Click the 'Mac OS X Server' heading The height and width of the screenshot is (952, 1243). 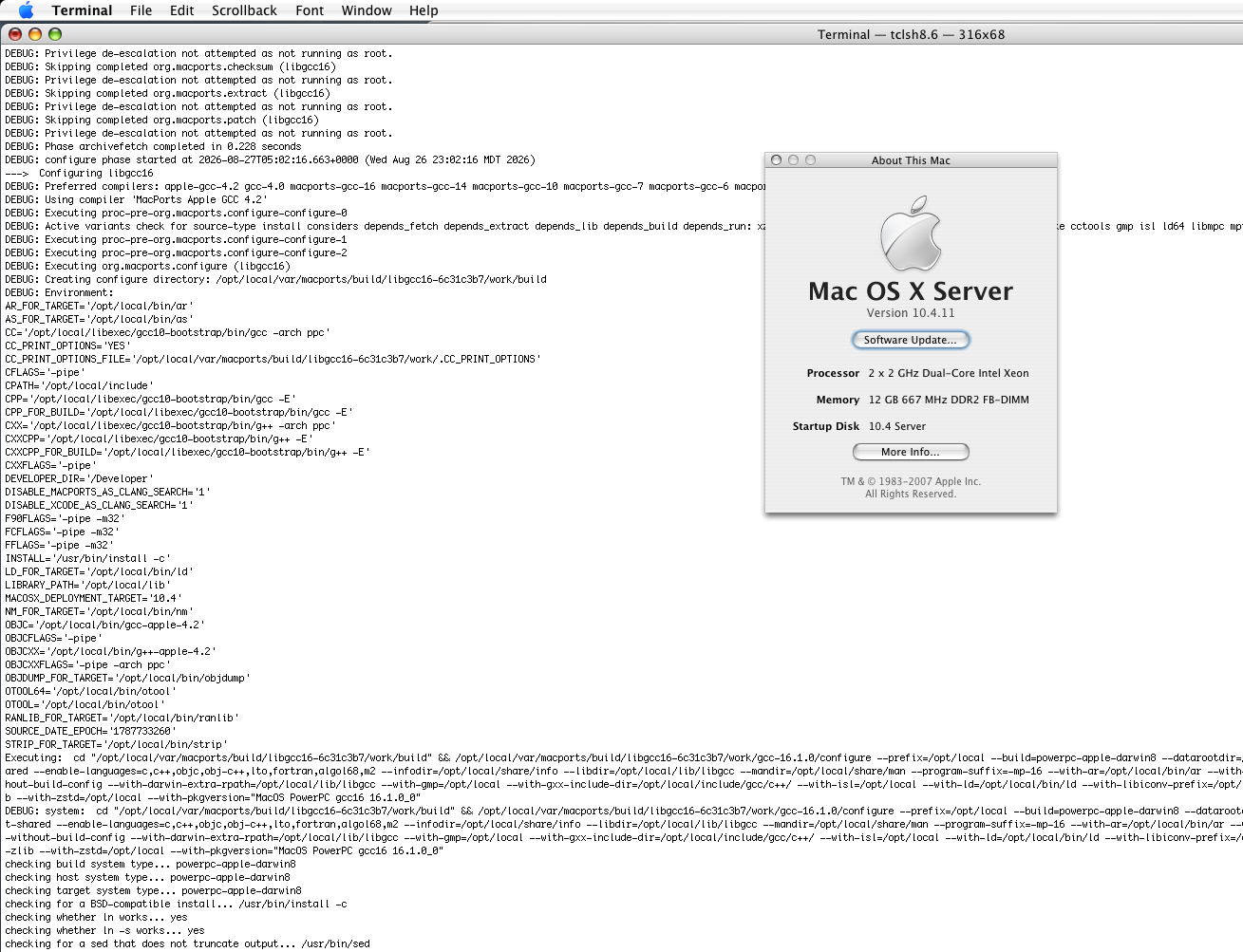tap(911, 290)
